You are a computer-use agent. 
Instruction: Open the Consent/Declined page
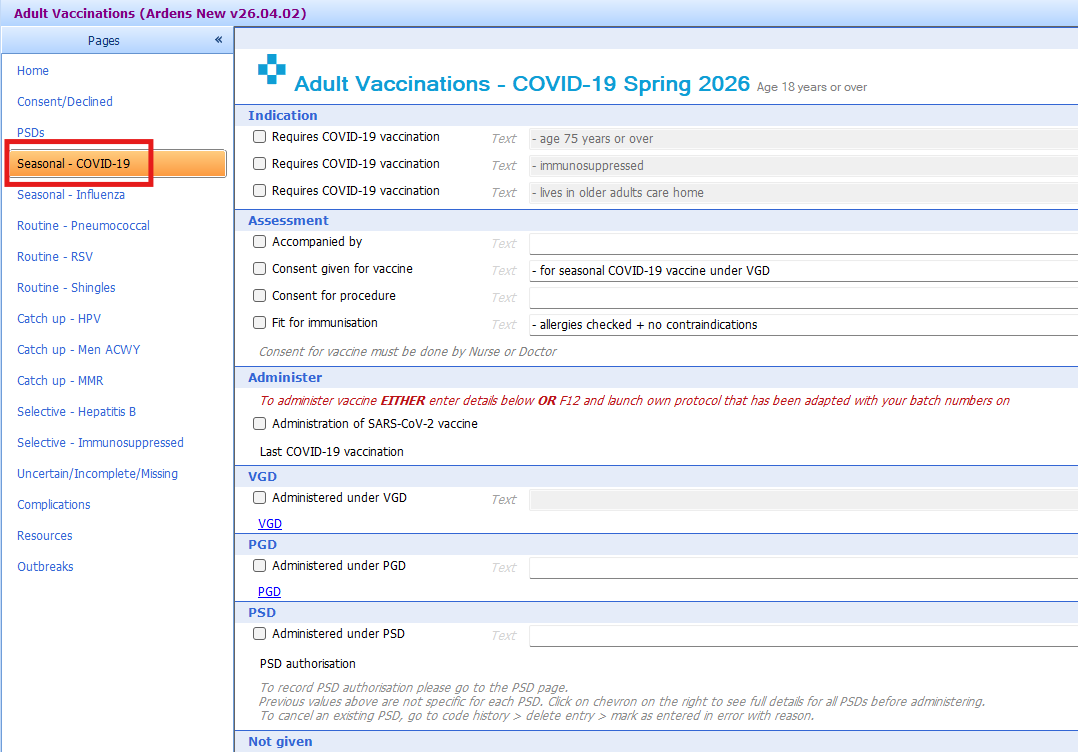point(65,102)
